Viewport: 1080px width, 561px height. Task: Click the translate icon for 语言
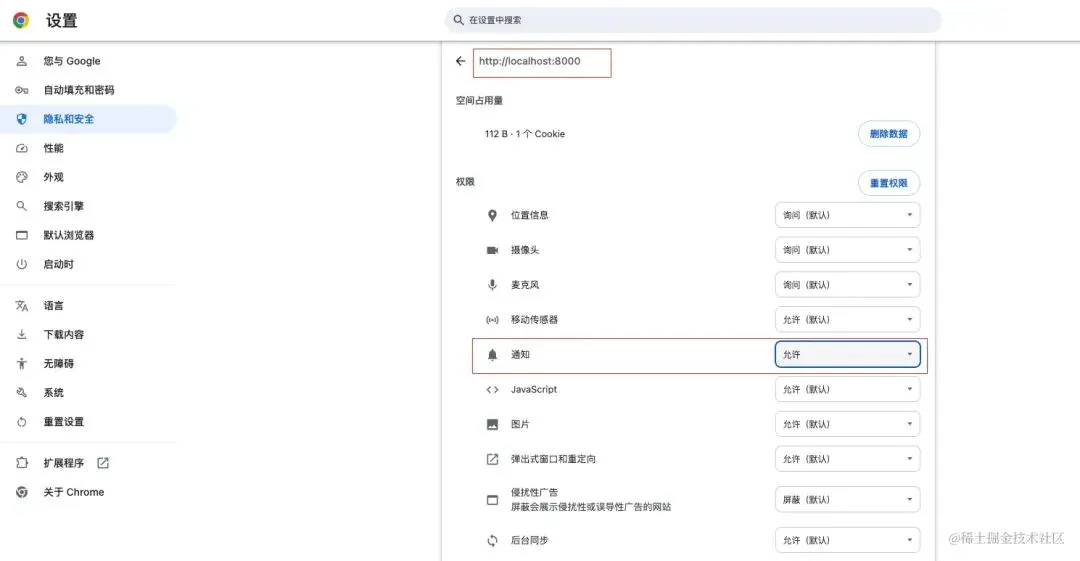(22, 306)
